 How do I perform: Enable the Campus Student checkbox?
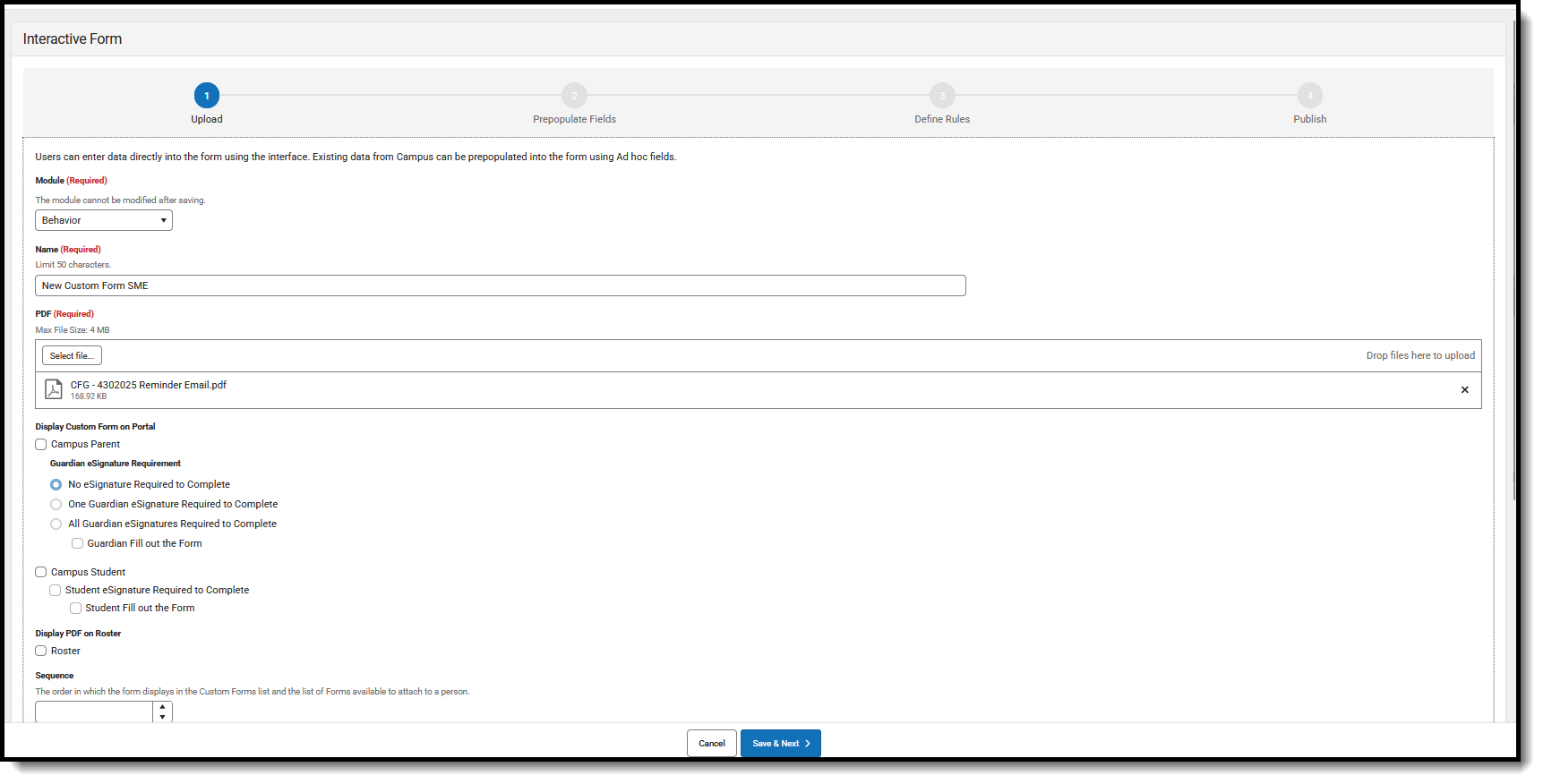pos(41,572)
